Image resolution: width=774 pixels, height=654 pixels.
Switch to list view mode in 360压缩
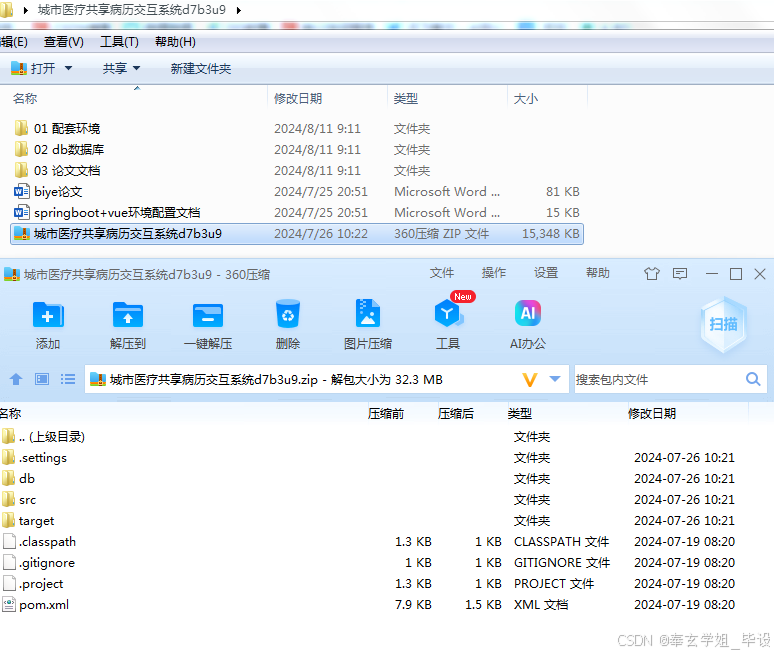68,379
